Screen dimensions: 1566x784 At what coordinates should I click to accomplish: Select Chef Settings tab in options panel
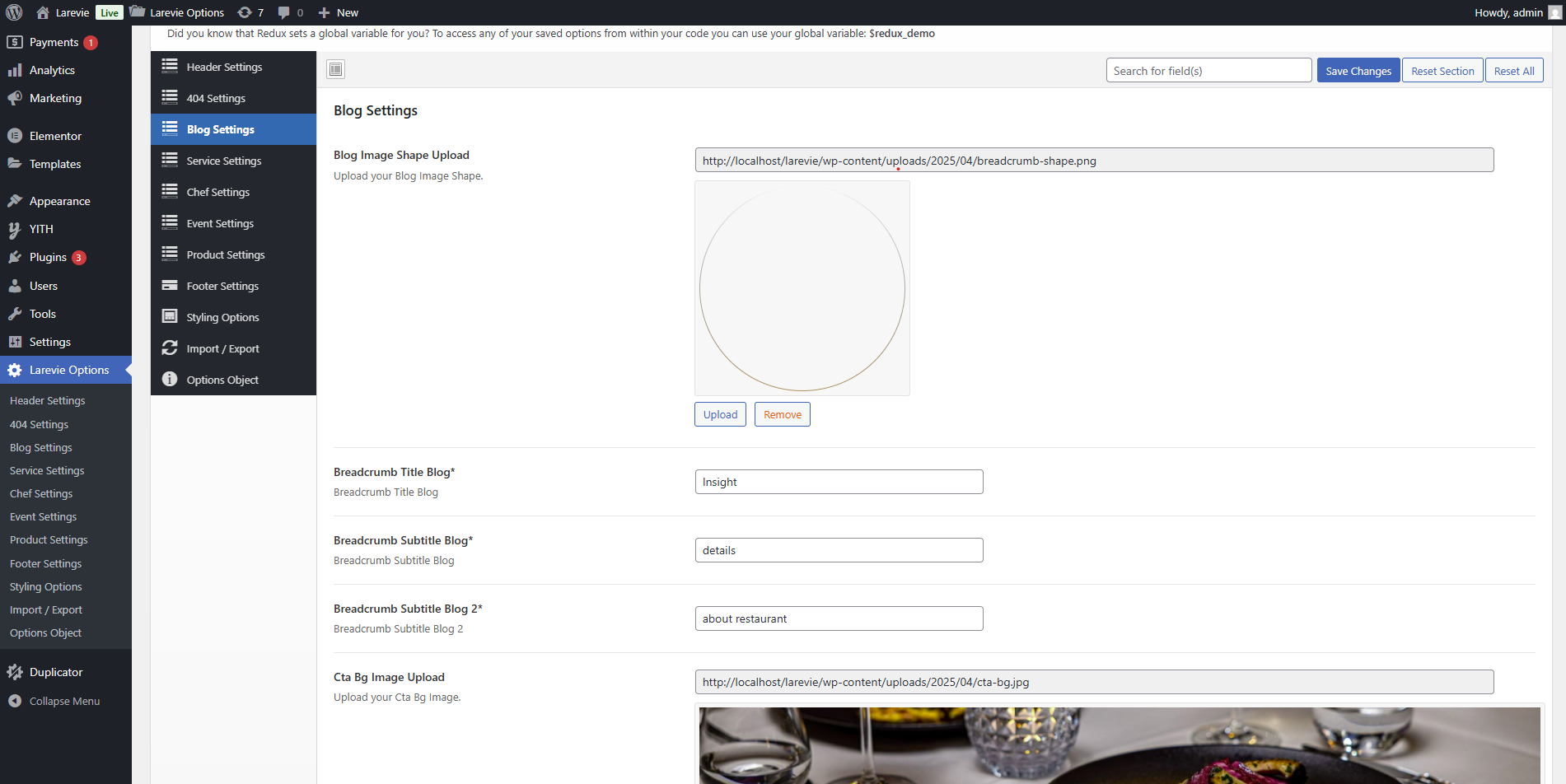[234, 192]
